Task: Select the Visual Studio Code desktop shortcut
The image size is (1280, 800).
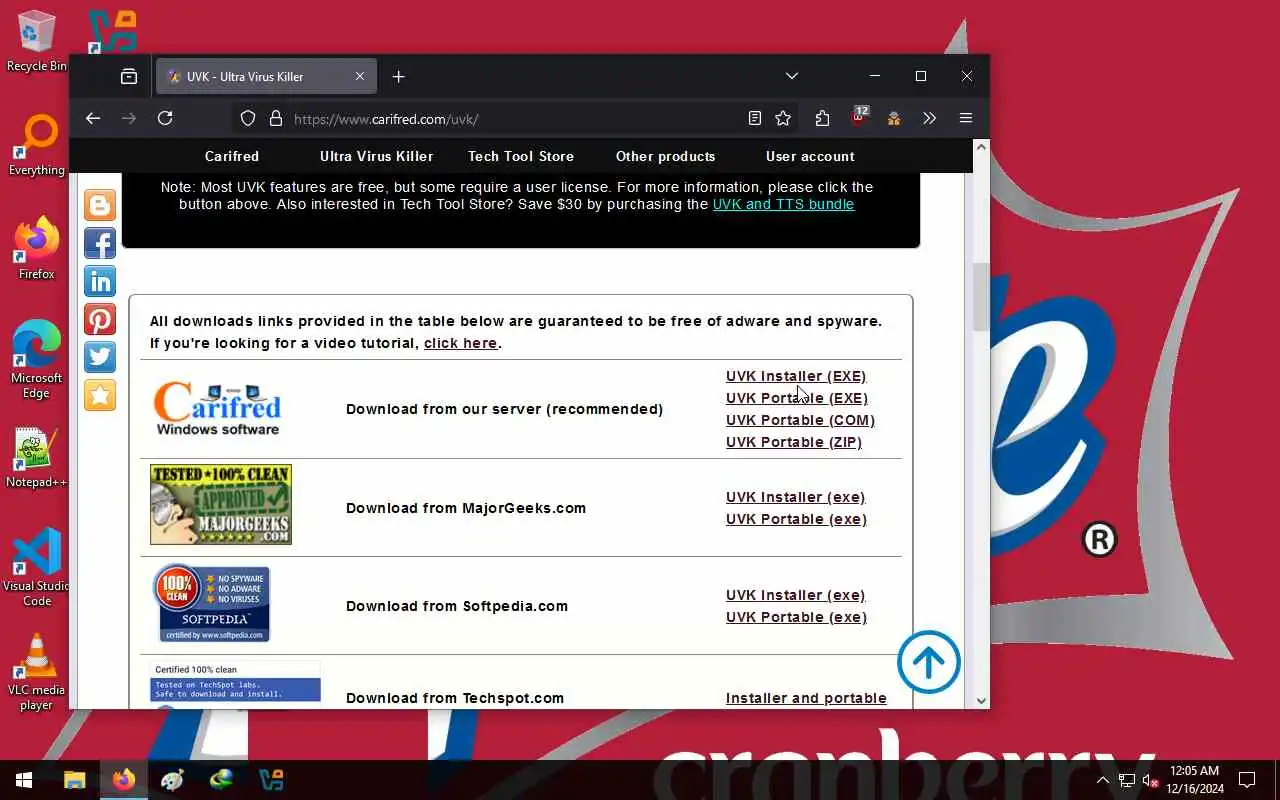Action: [x=36, y=568]
